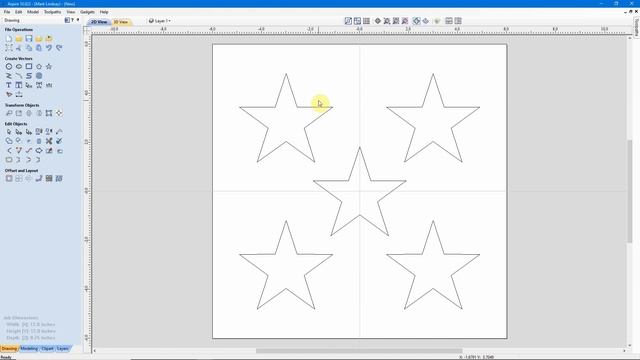Switch to the Clipart tab at bottom
The height and width of the screenshot is (360, 640).
tap(47, 349)
